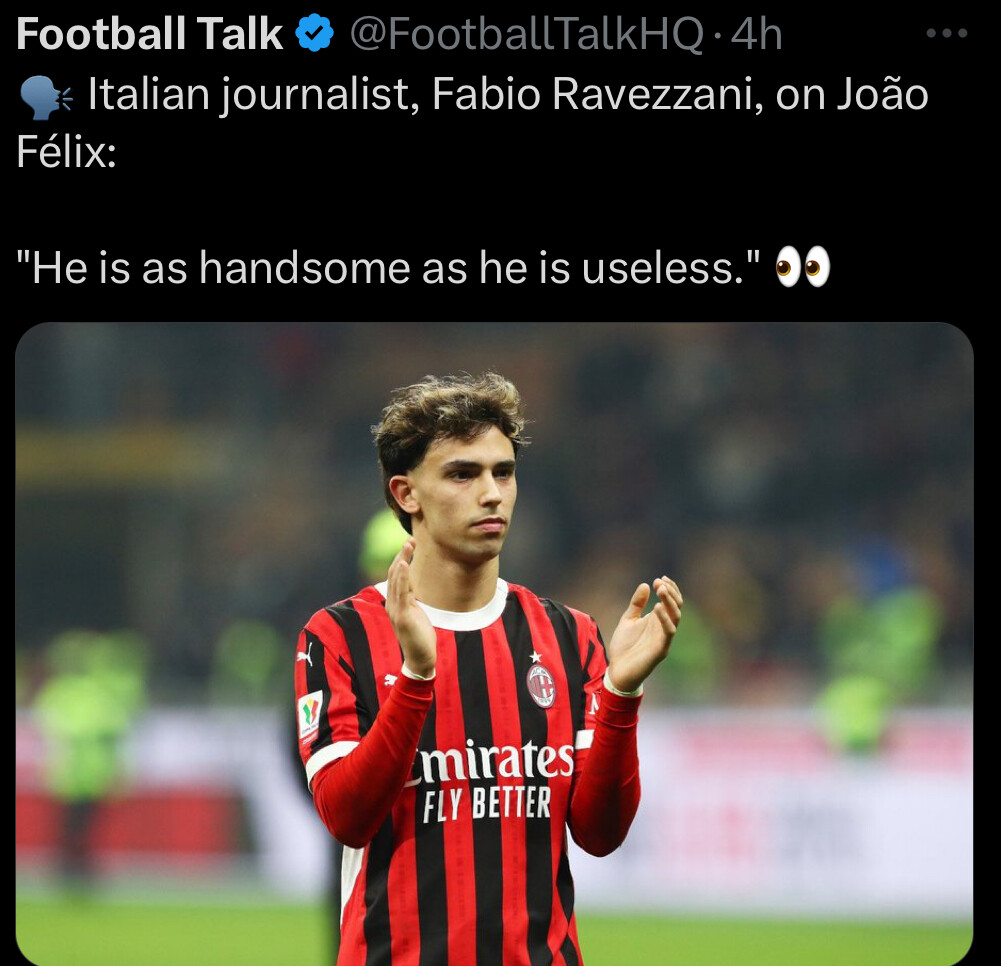
Task: Click the FLY BETTER text on the jersey
Action: pyautogui.click(x=486, y=804)
